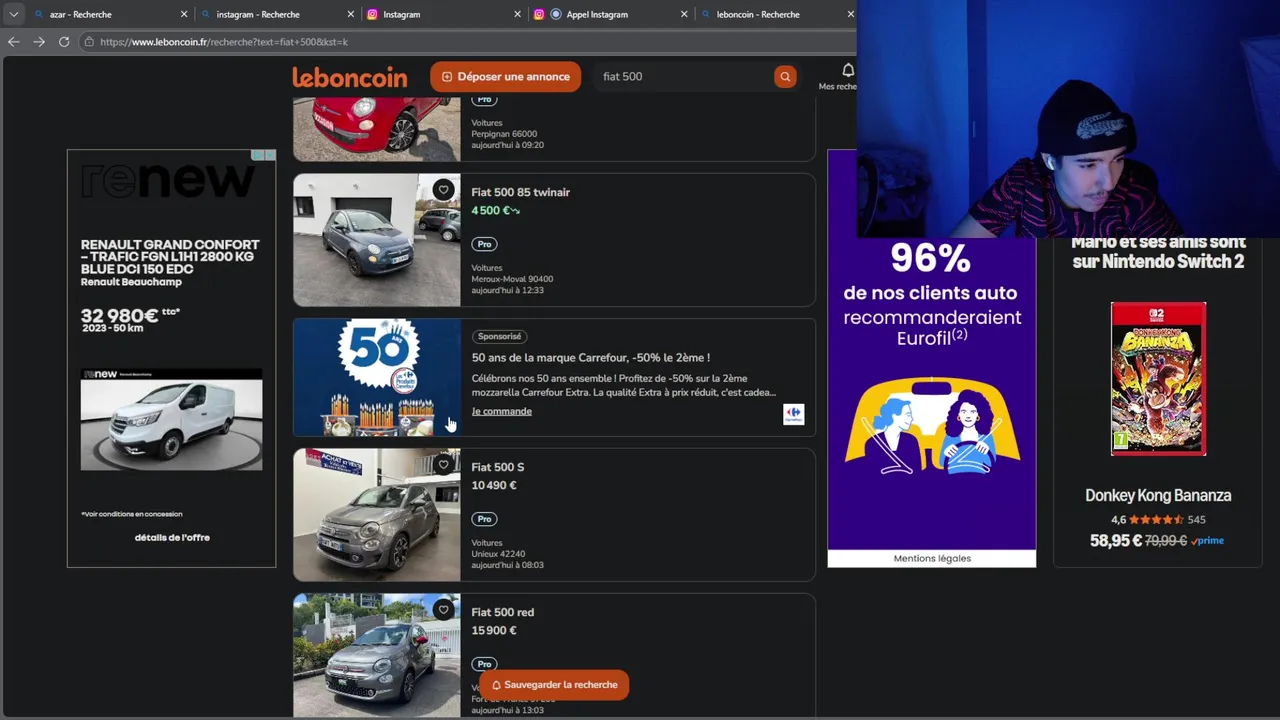Open 'Mes recherches' bell icon

point(847,72)
